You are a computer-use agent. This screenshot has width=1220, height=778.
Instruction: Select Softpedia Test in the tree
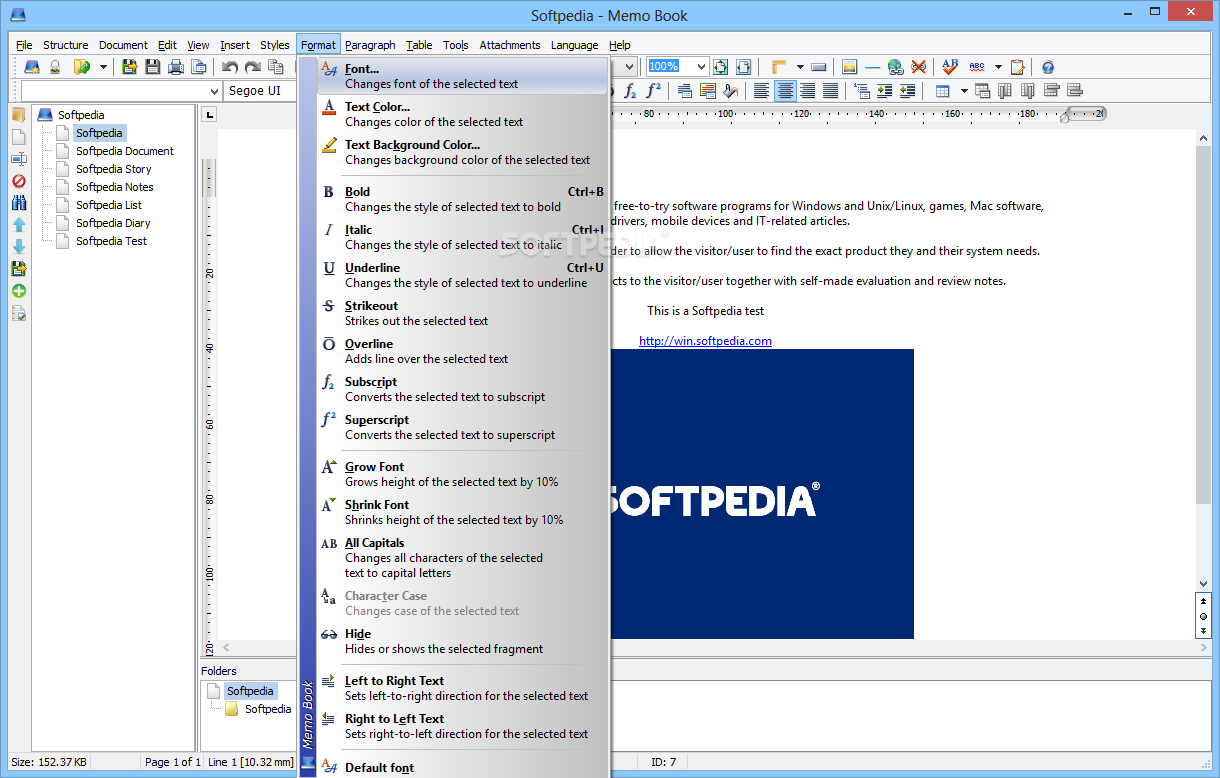111,241
